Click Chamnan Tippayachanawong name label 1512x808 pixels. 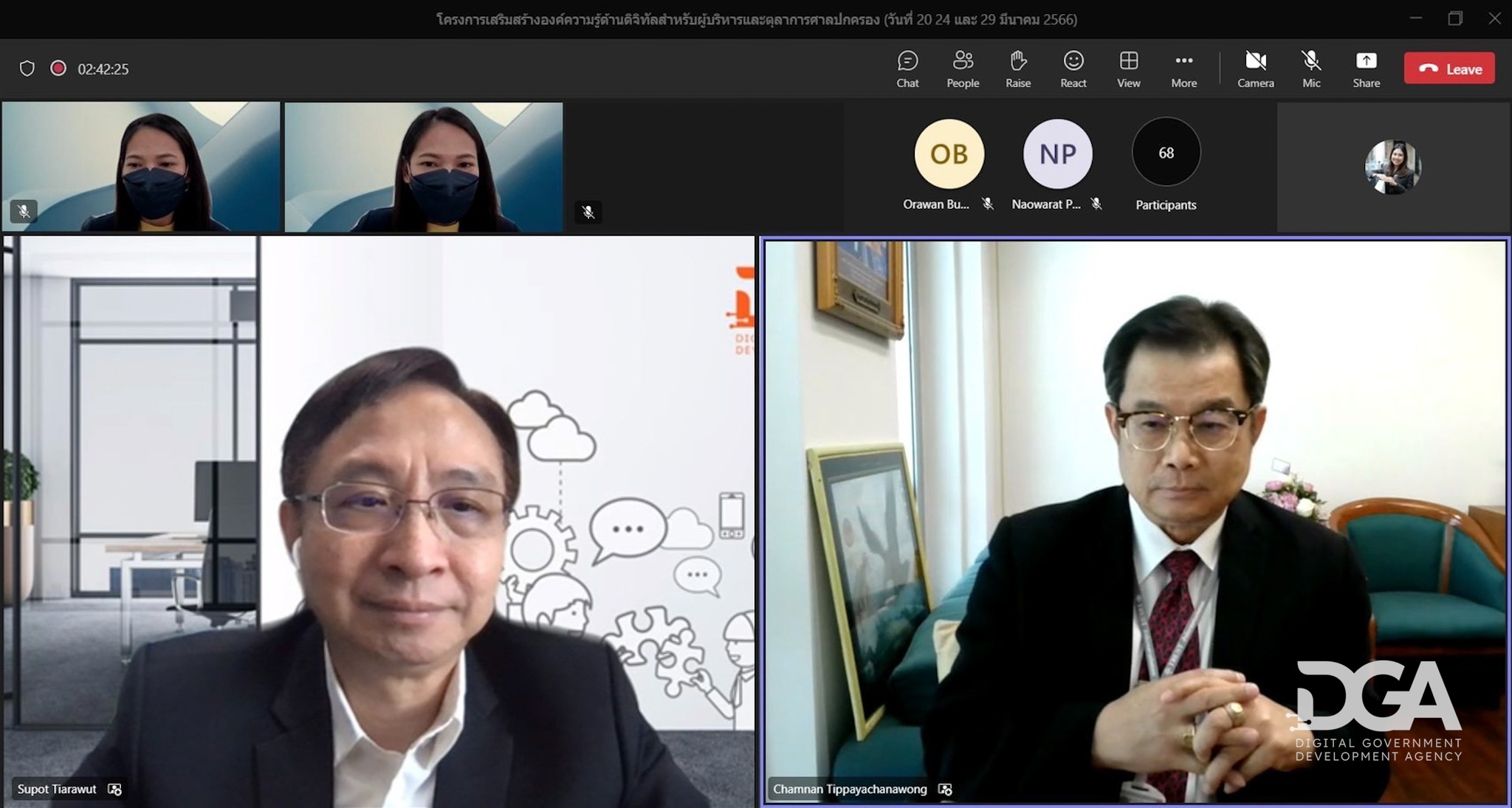coord(850,789)
